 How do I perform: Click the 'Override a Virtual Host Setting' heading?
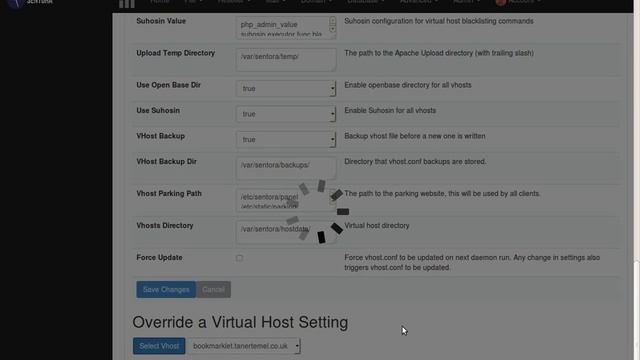240,322
